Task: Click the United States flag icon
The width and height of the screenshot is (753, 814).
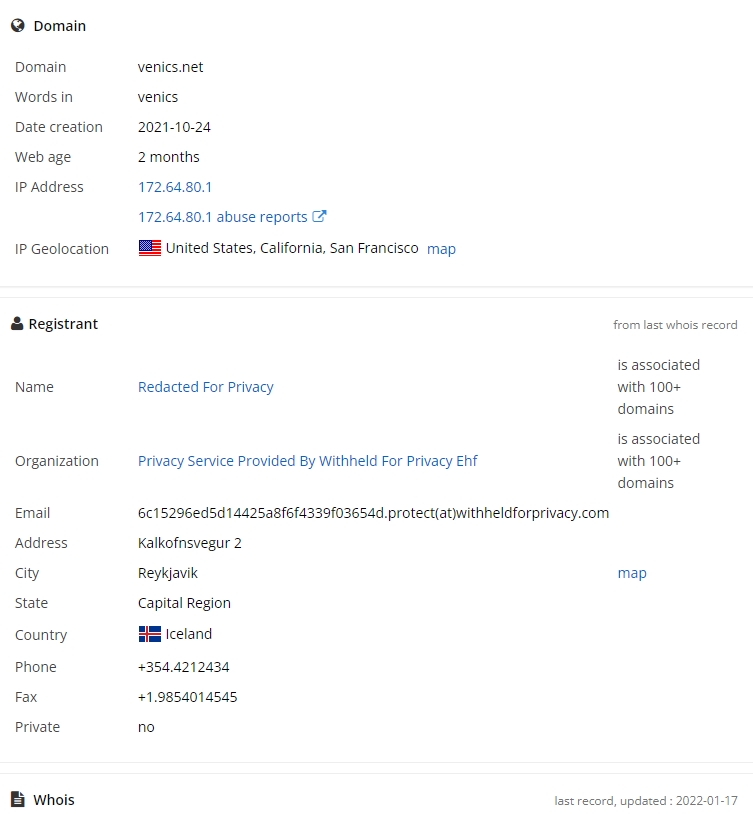Action: (150, 248)
